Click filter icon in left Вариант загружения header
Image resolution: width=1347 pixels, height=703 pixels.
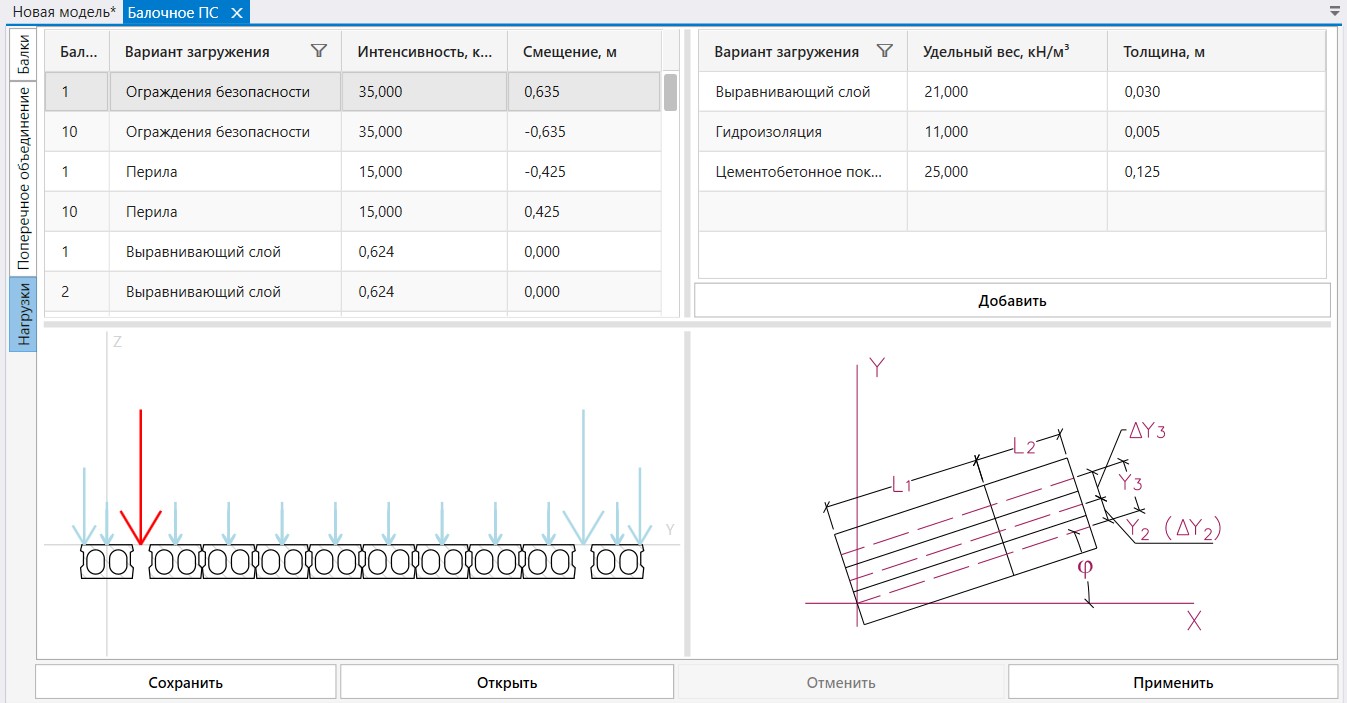point(319,51)
